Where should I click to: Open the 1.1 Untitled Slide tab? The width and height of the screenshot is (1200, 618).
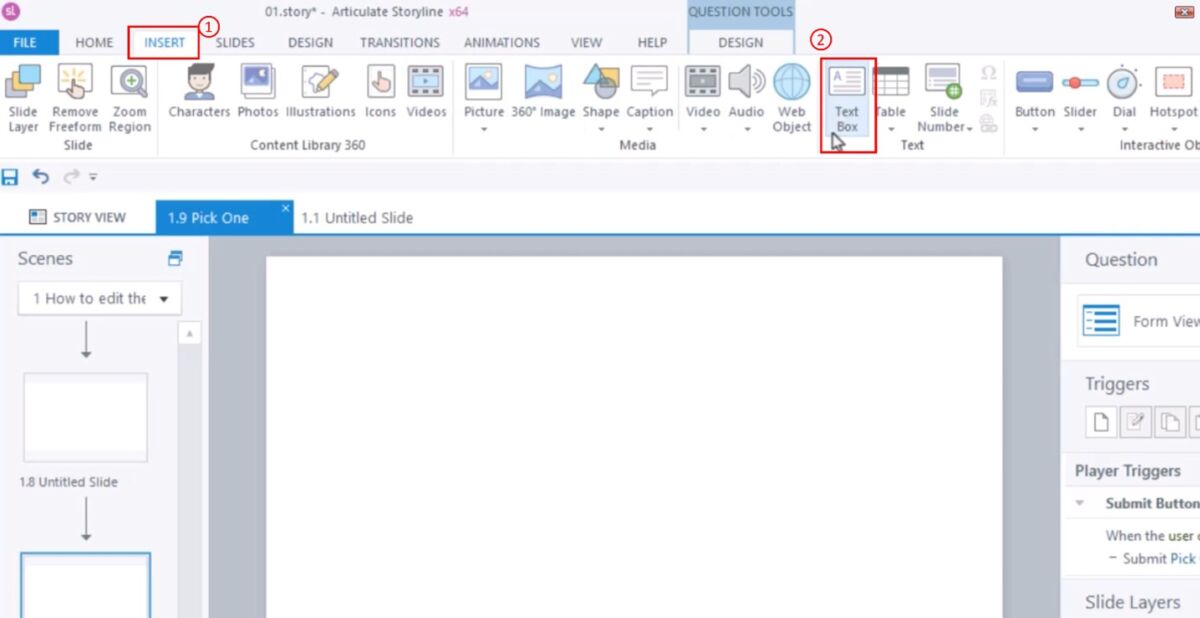click(x=357, y=218)
